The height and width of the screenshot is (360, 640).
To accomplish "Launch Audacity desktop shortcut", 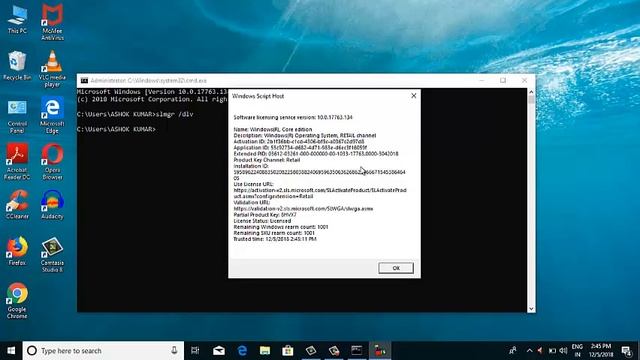I will point(52,205).
